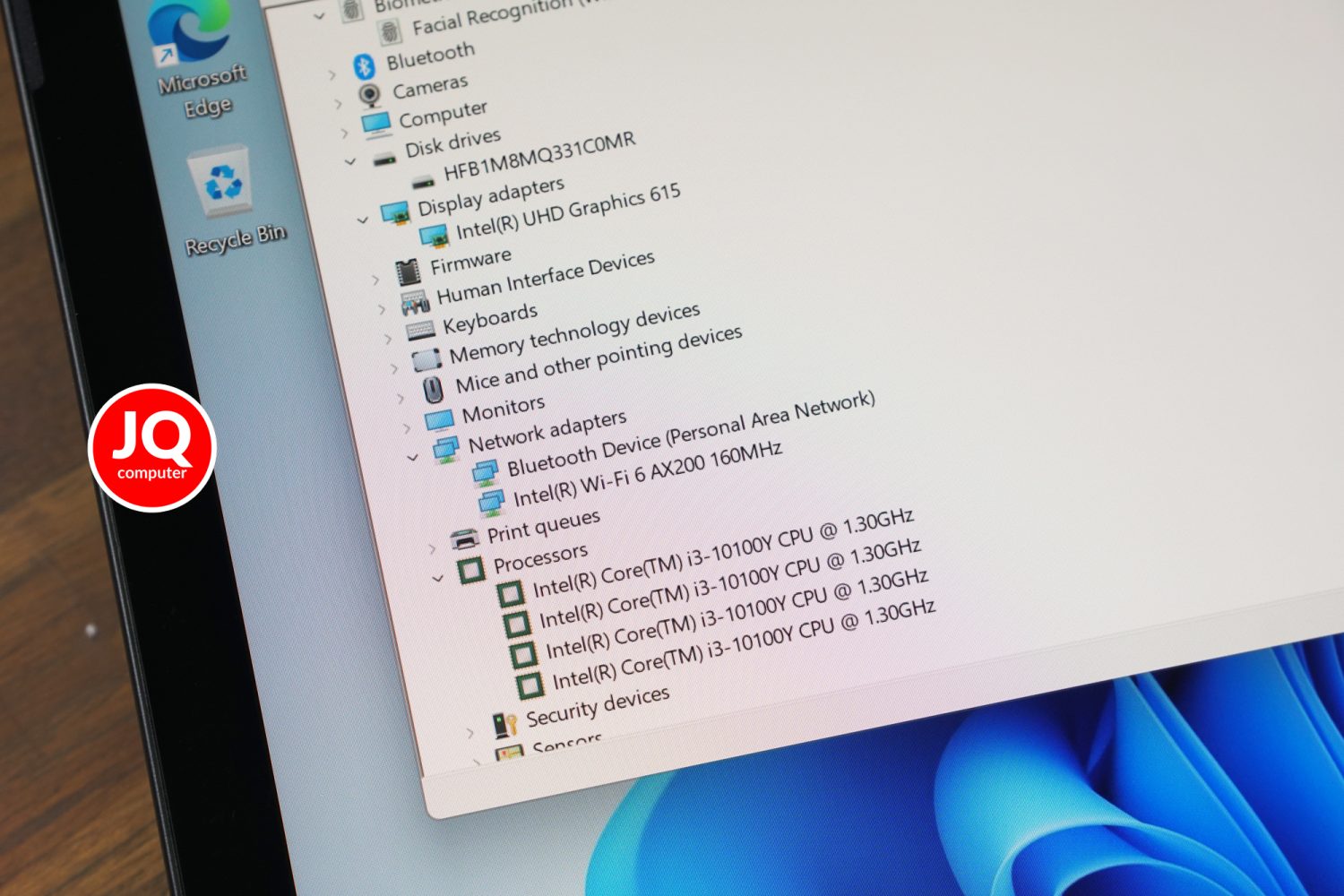Select the Bluetooth category icon

(363, 66)
